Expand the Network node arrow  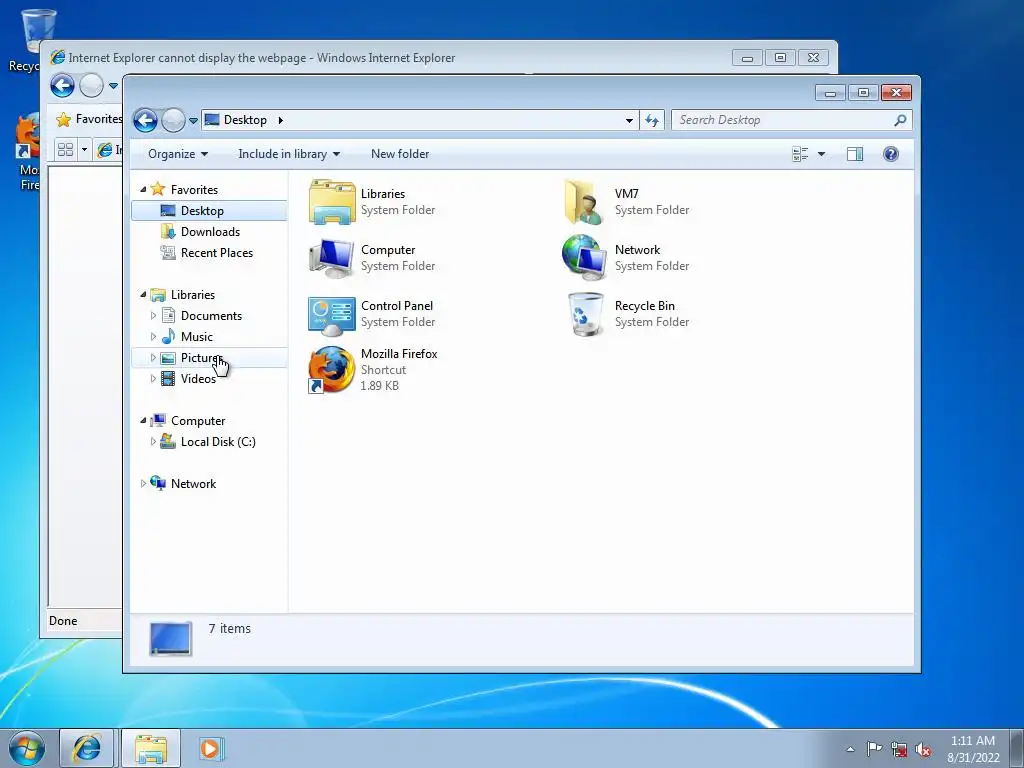[143, 484]
